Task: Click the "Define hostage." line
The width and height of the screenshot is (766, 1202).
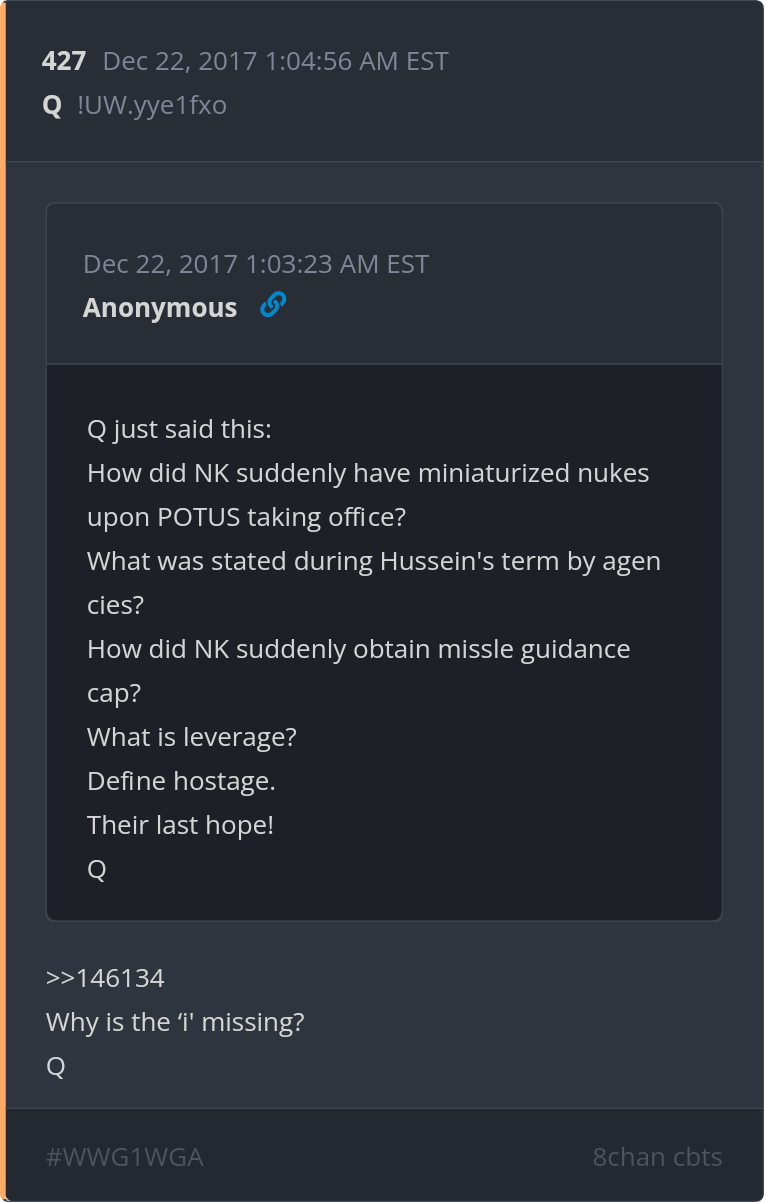Action: (x=181, y=781)
